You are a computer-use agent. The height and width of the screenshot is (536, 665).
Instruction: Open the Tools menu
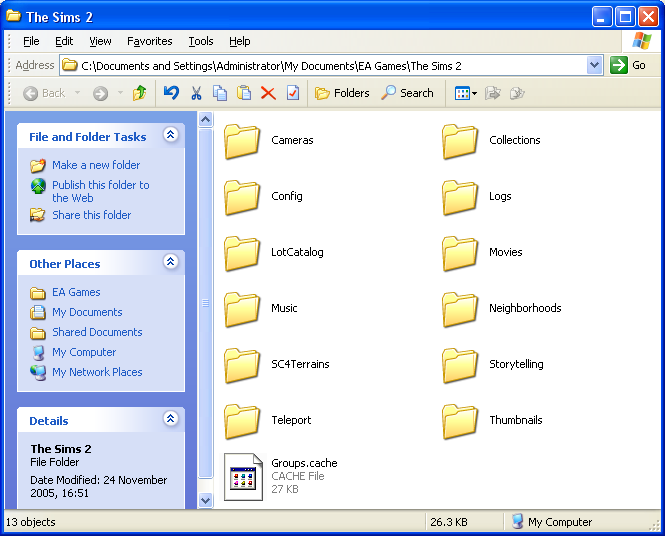(201, 41)
